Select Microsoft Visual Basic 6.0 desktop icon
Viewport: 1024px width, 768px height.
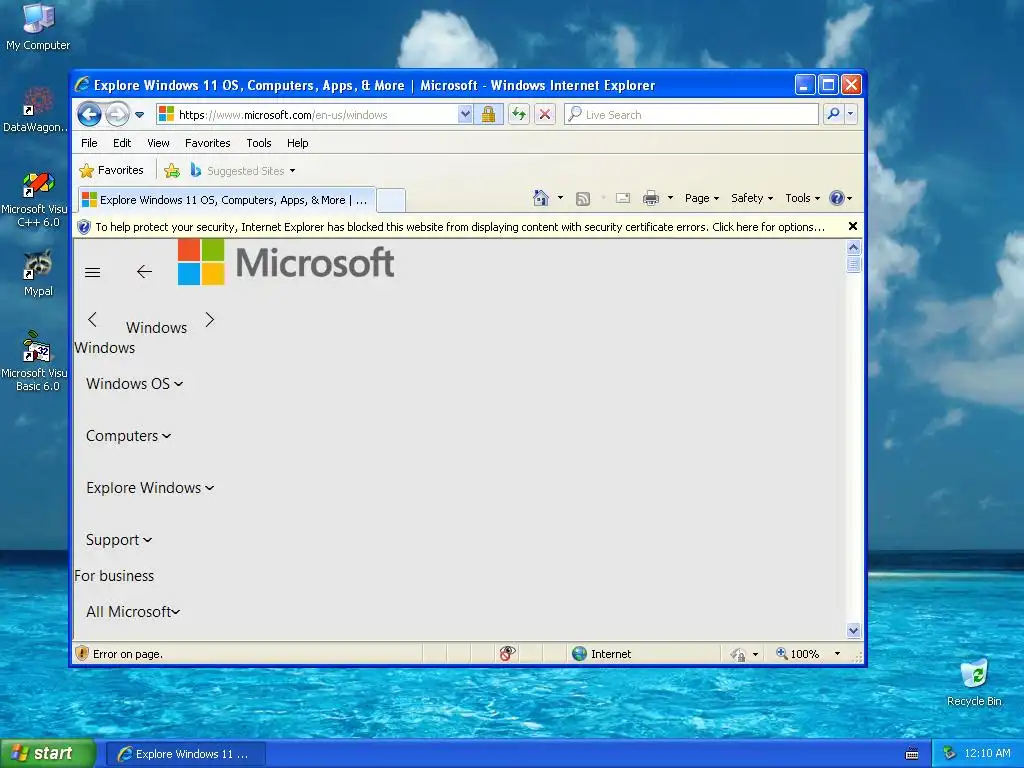click(x=35, y=362)
